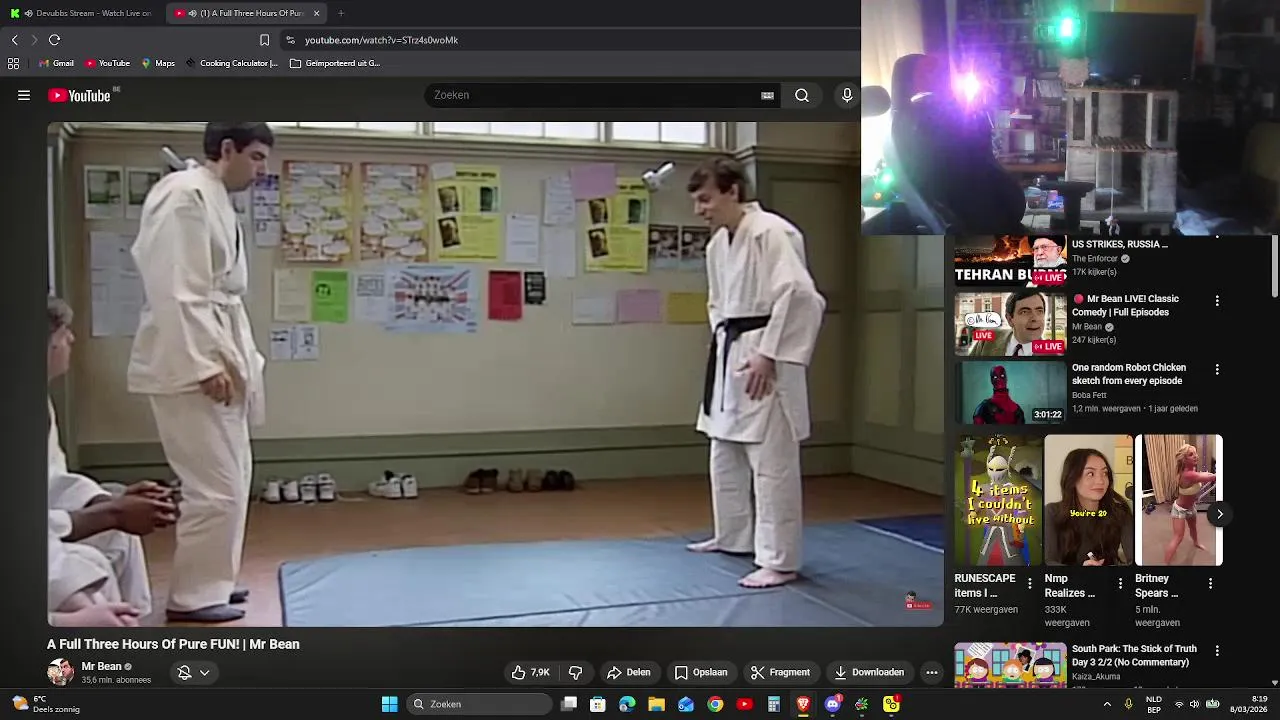Open the Geïmporteerd uit G... bookmarks folder
This screenshot has width=1280, height=720.
tap(335, 63)
